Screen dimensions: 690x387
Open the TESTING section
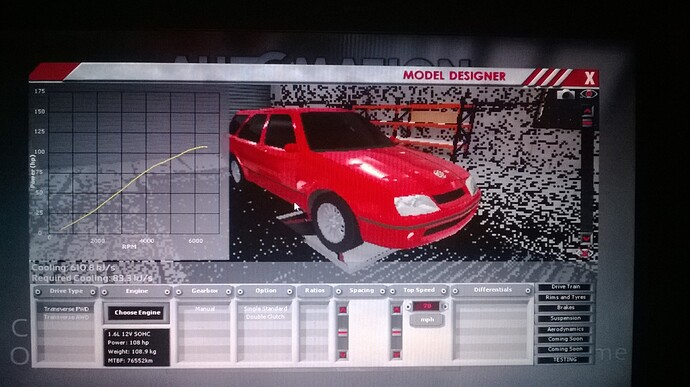click(565, 360)
